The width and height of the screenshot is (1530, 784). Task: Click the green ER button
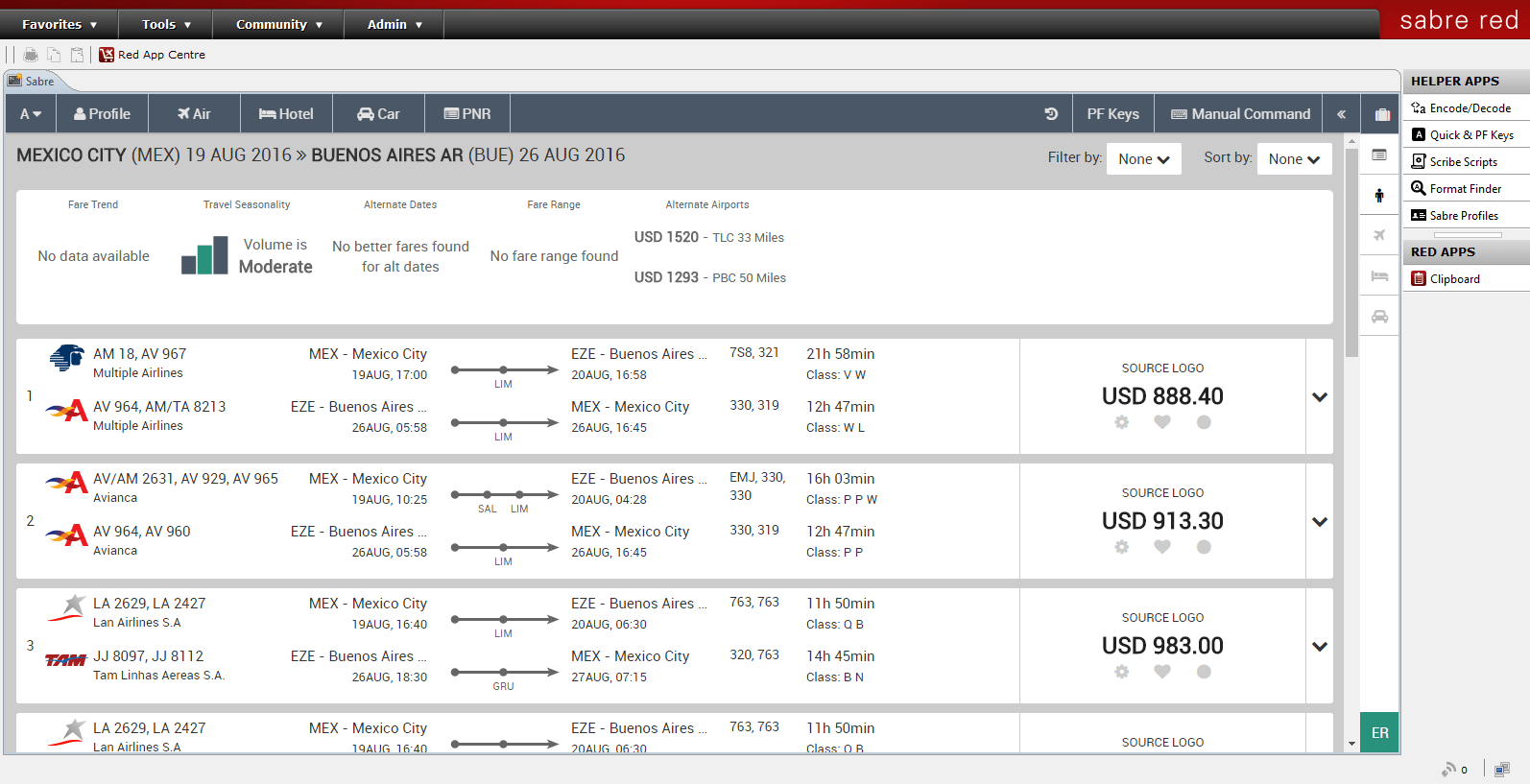click(1379, 732)
